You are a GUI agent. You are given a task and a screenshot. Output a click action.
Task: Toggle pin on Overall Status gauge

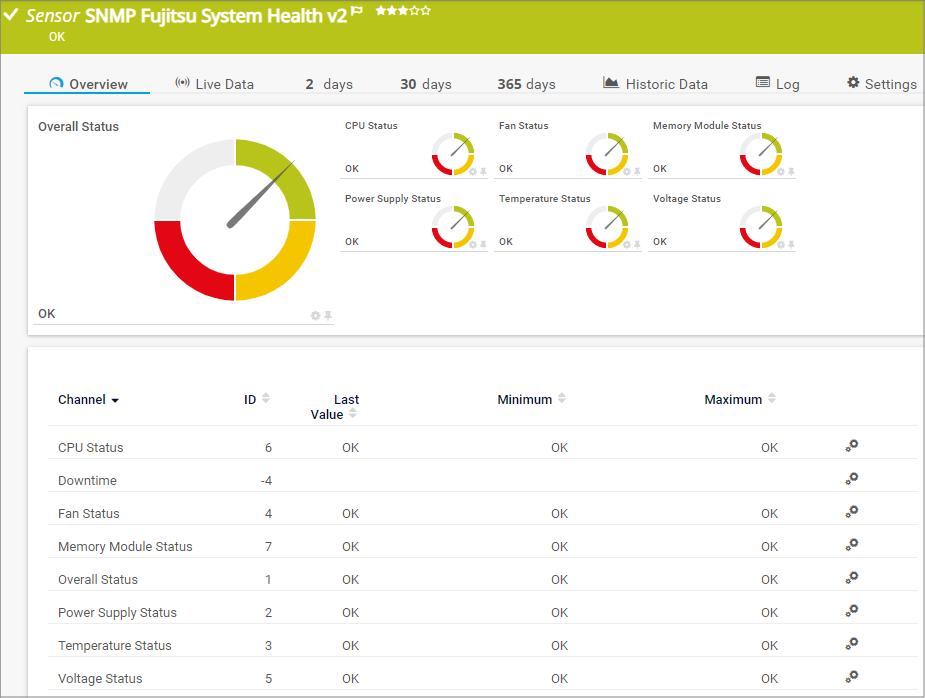(x=328, y=316)
